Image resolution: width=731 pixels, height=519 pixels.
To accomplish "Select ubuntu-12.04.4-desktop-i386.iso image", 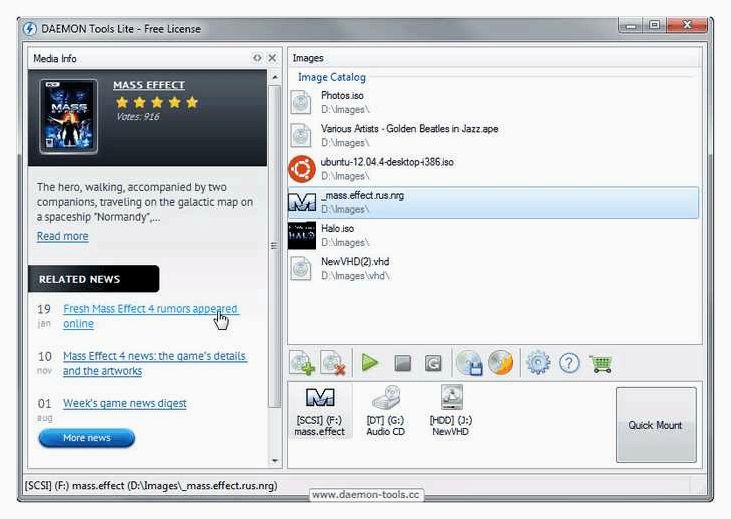I will click(493, 169).
